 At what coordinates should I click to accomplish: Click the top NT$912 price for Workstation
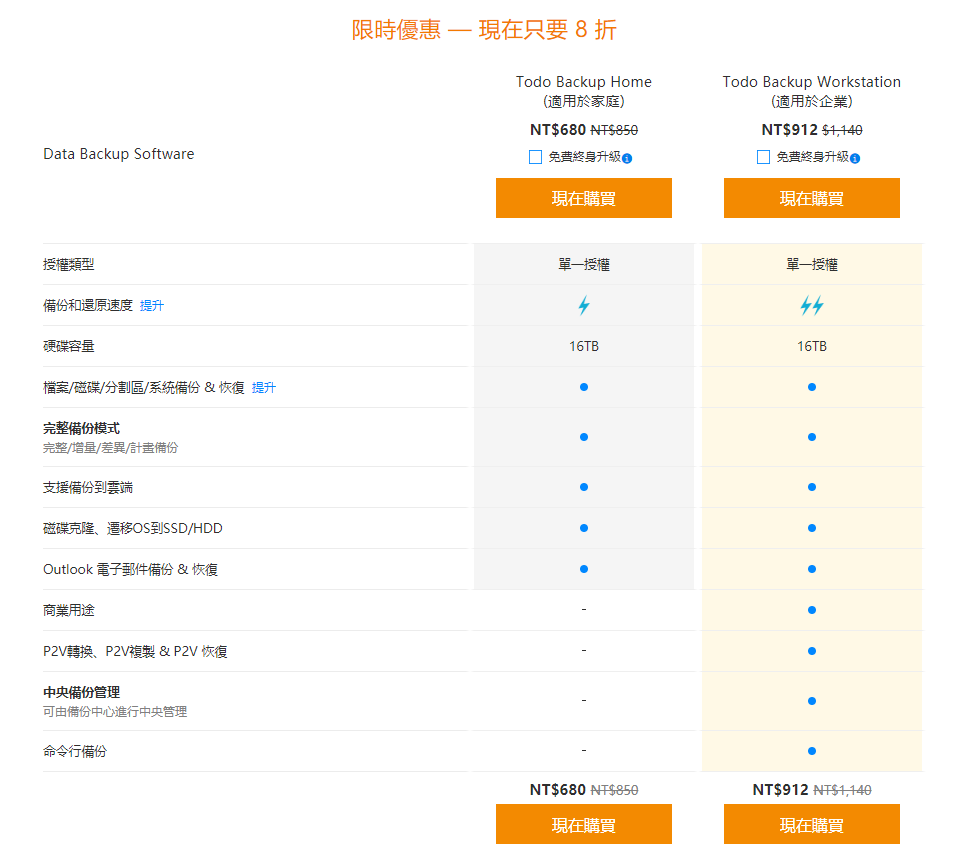(x=789, y=130)
